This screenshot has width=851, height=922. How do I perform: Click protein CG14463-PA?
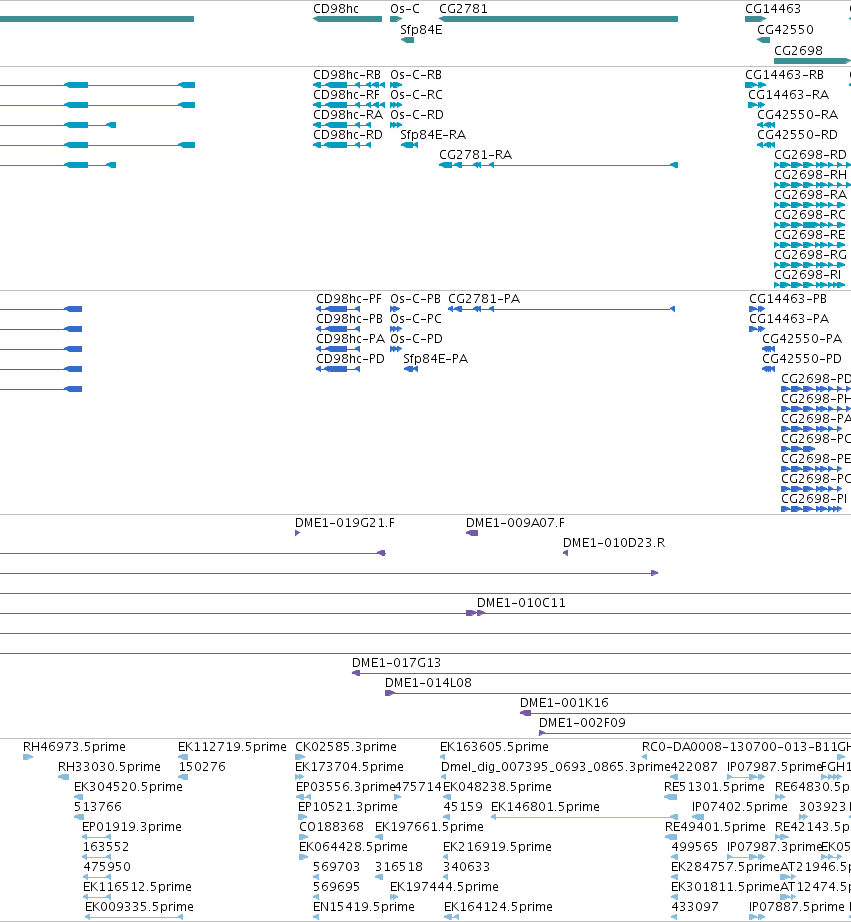tap(757, 329)
